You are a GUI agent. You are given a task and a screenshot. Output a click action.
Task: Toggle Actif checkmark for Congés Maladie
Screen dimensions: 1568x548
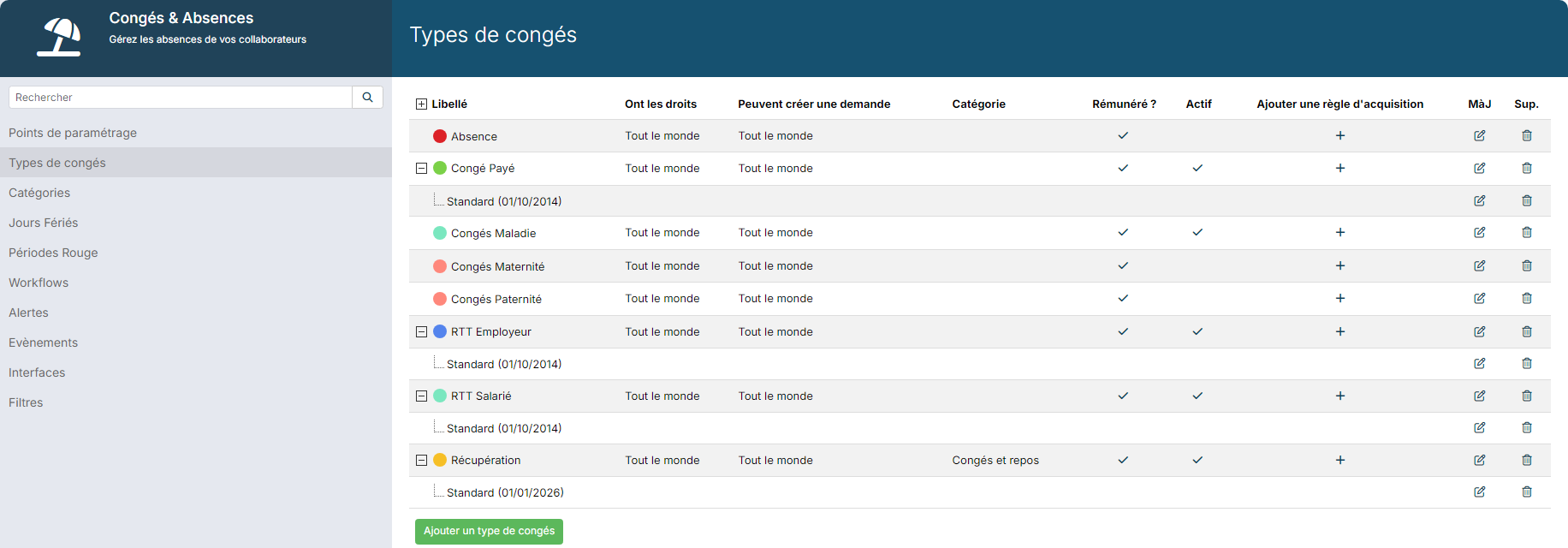(x=1197, y=232)
